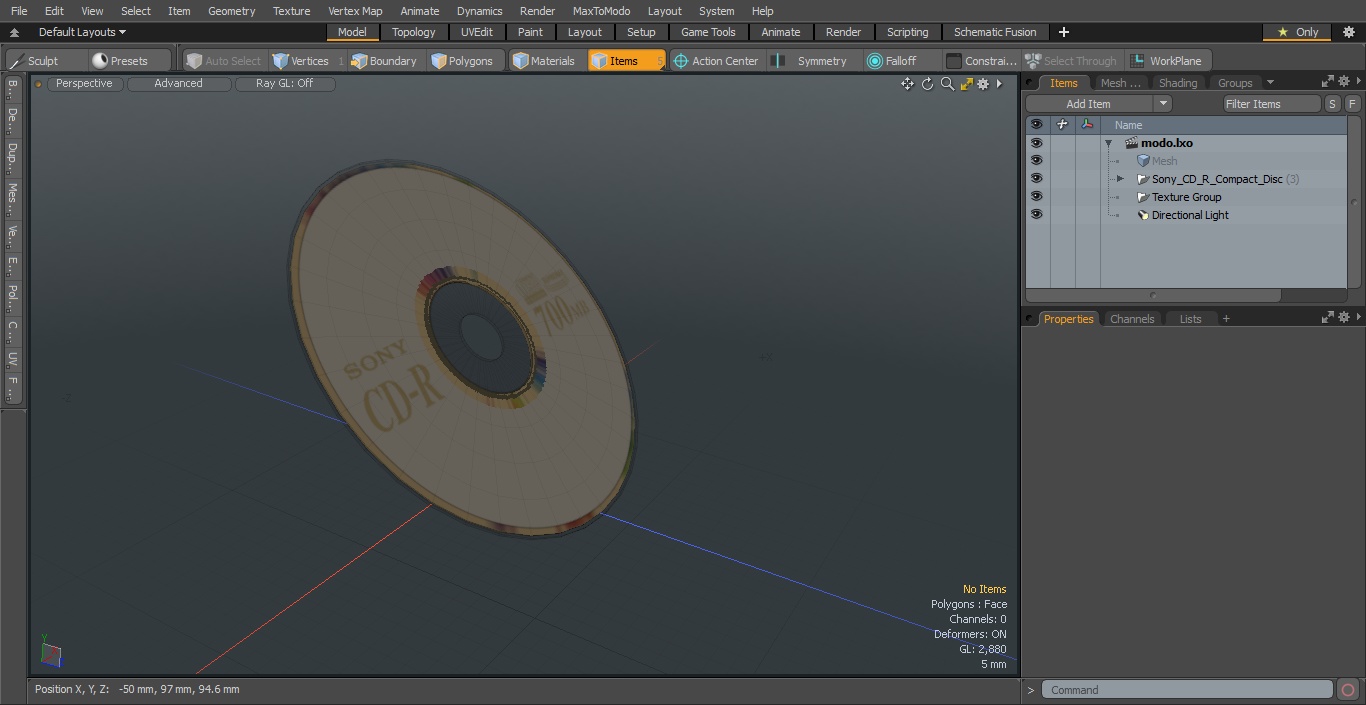Open the Shading tab in Items panel

[x=1177, y=83]
